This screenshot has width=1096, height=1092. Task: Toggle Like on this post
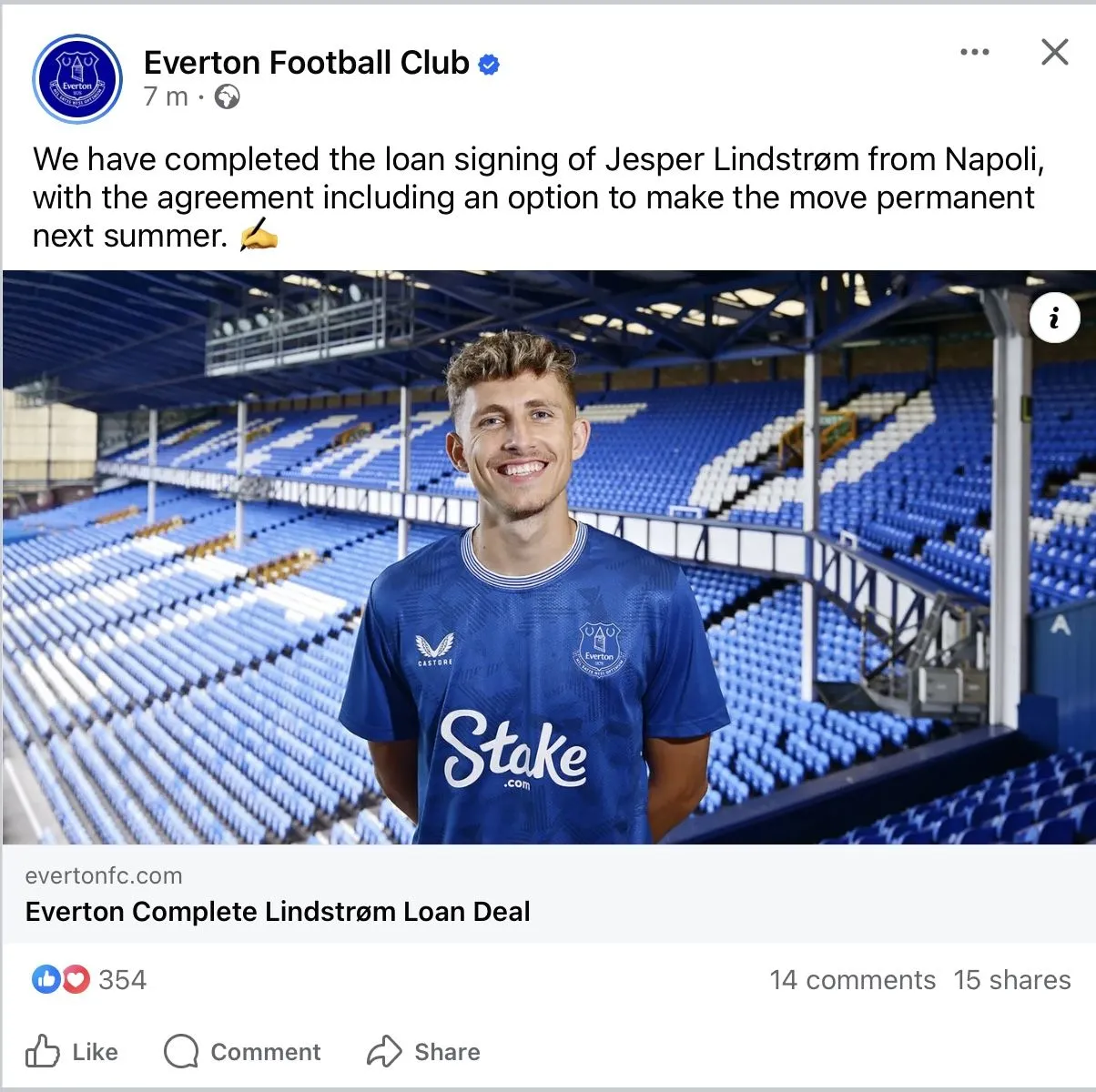(x=95, y=1052)
